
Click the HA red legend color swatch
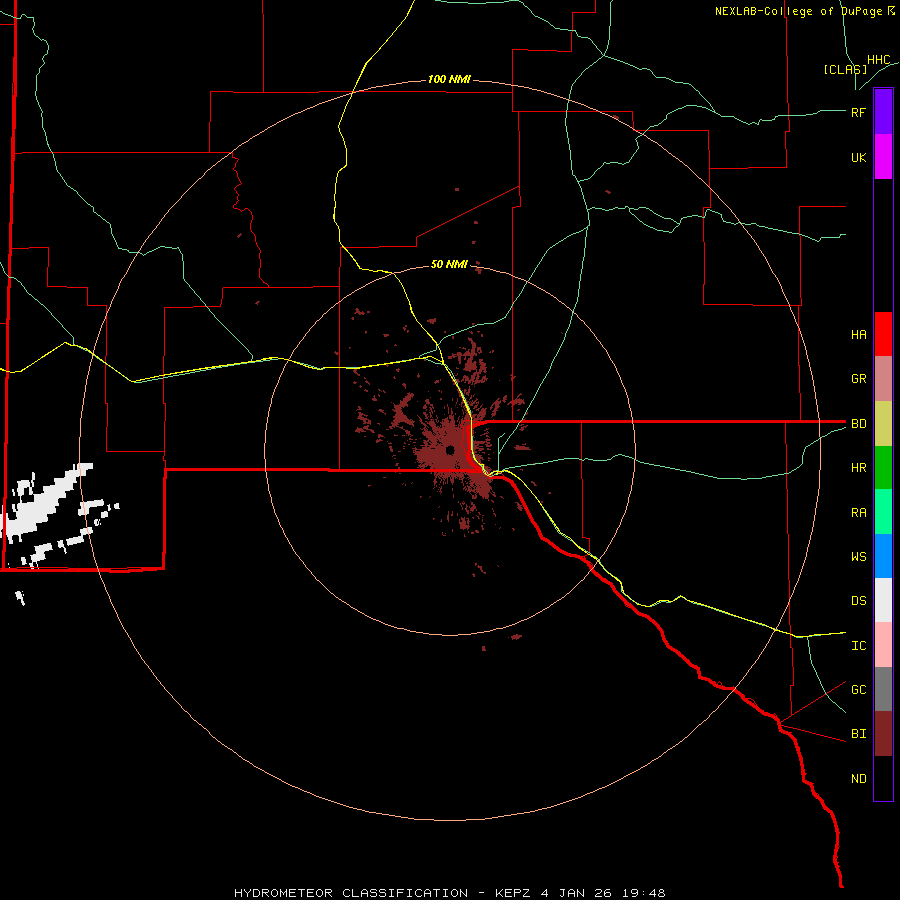883,334
